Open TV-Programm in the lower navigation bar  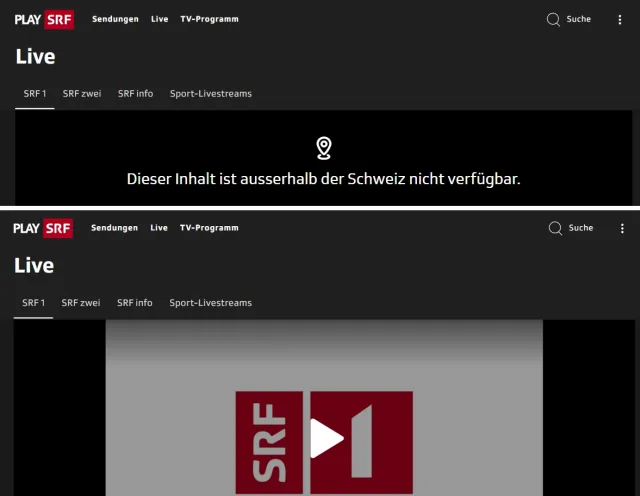pos(209,228)
